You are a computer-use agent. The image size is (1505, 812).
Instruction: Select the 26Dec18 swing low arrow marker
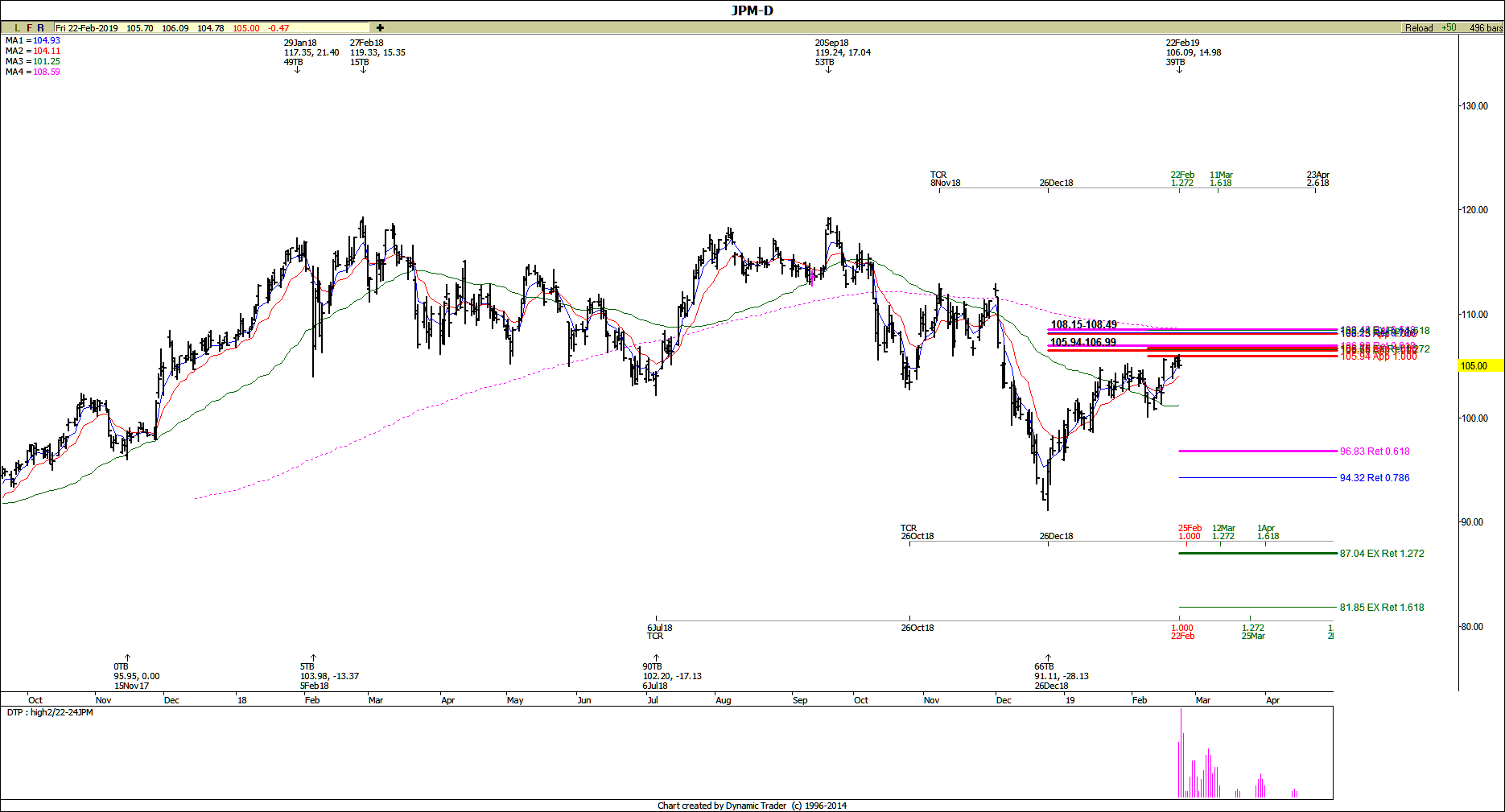tap(1048, 657)
